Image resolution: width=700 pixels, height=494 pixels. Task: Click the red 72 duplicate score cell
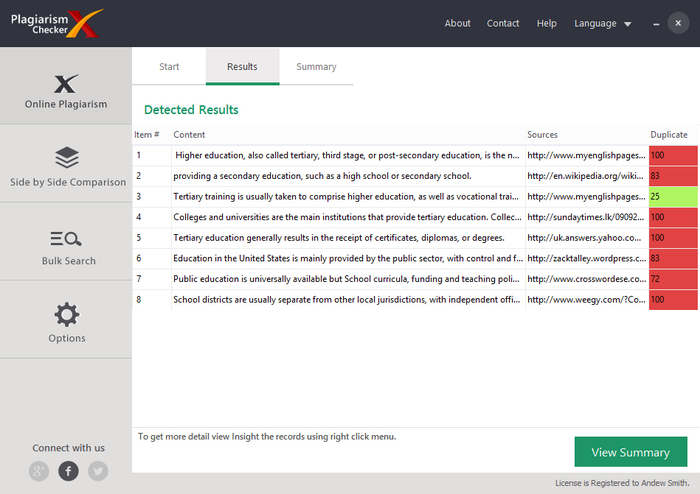(x=673, y=279)
